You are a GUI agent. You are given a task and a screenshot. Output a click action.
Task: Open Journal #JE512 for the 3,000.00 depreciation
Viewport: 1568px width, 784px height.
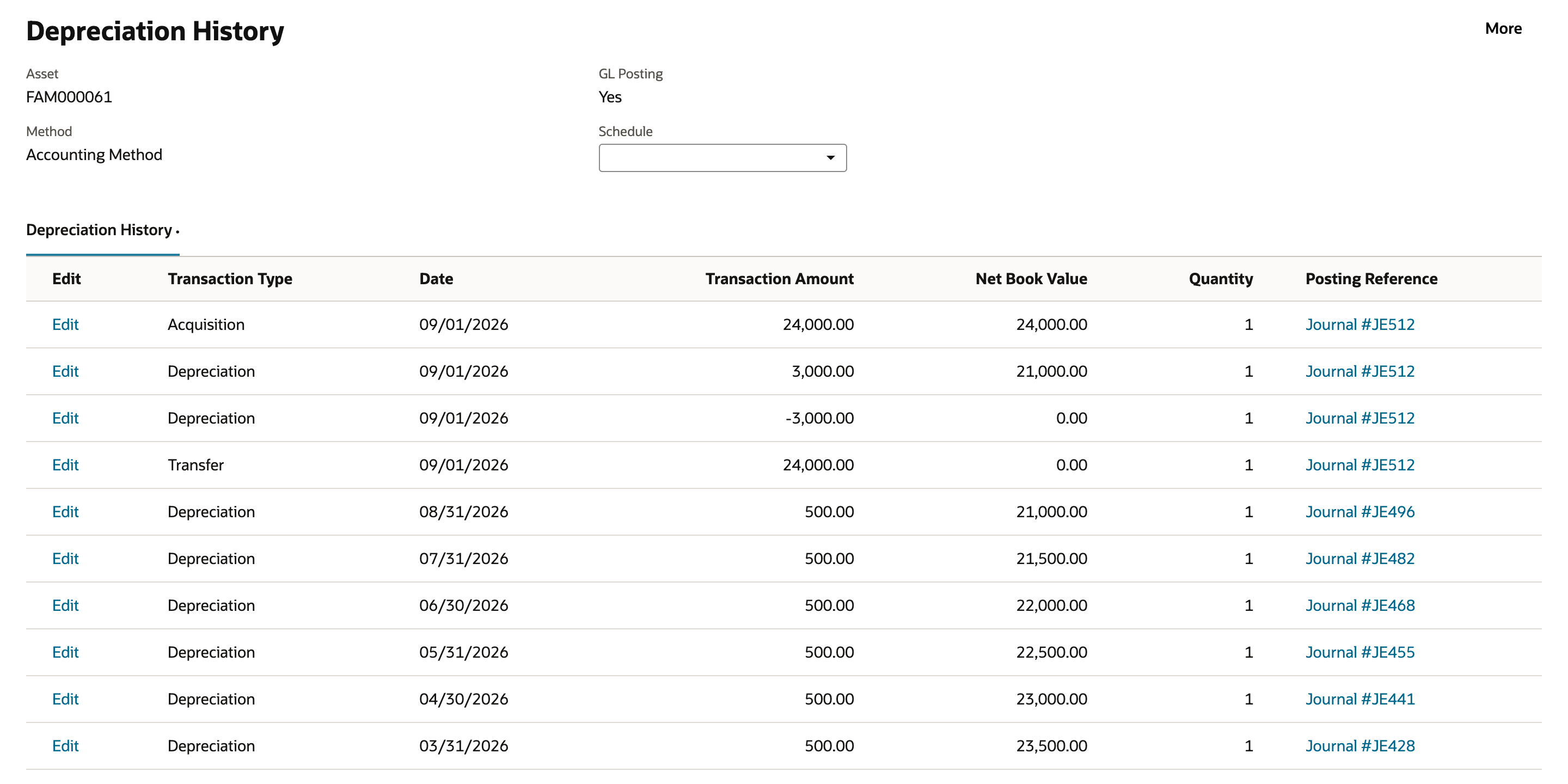pyautogui.click(x=1360, y=371)
